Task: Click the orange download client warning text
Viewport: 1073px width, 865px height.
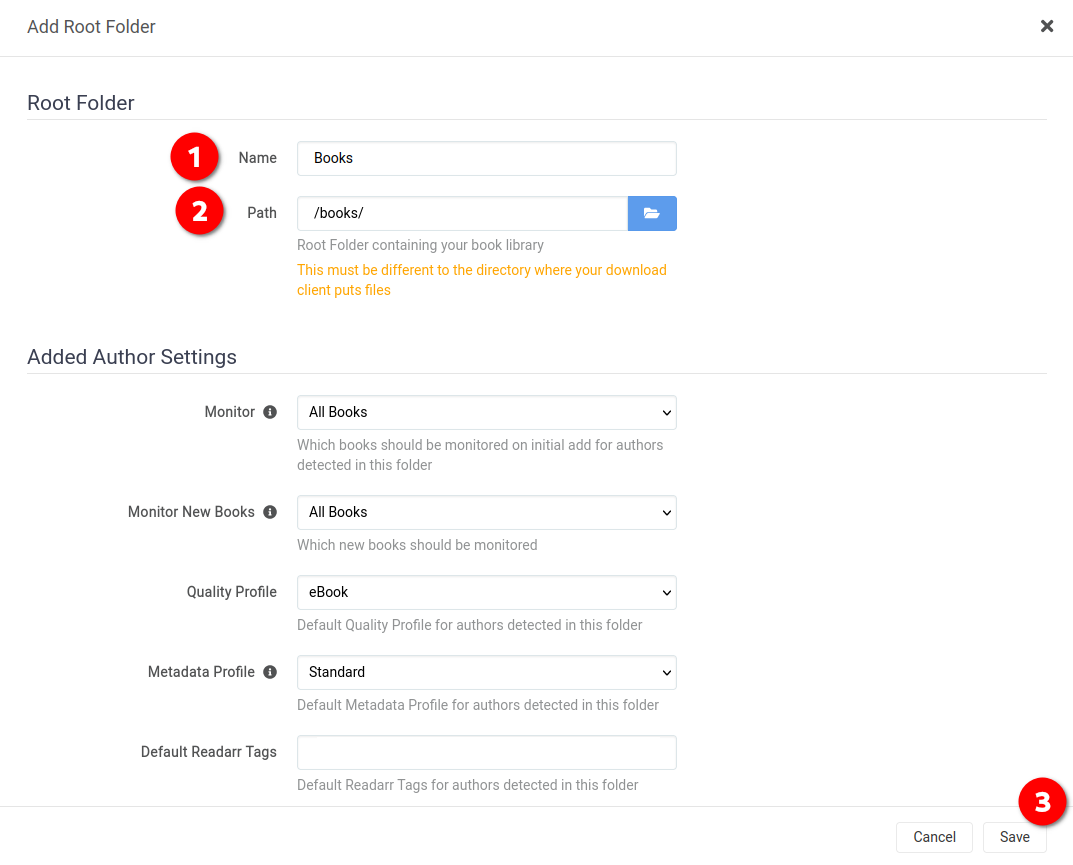Action: pos(482,280)
